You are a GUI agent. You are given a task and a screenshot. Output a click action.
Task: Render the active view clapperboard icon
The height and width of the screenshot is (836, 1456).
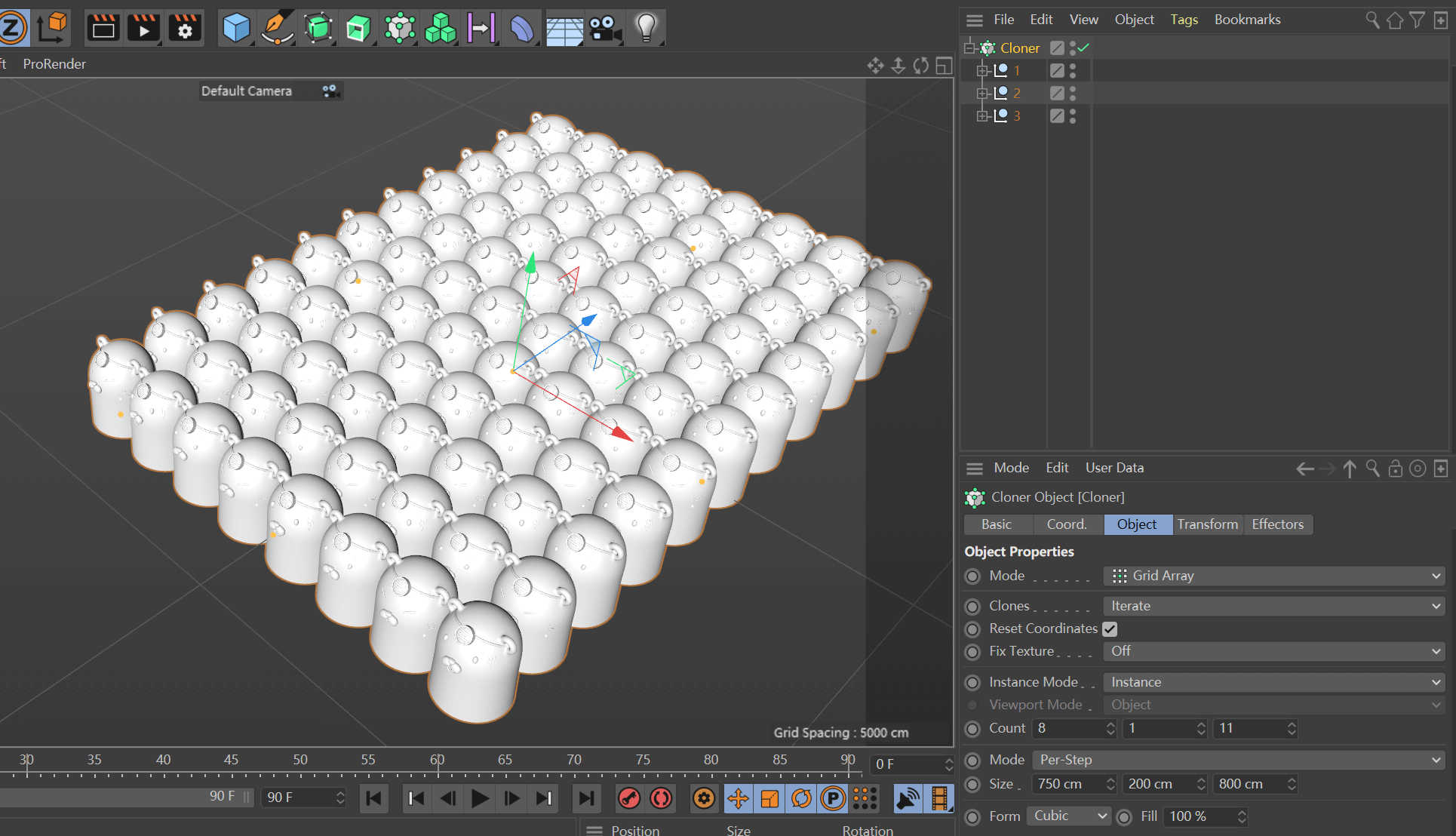pyautogui.click(x=103, y=29)
